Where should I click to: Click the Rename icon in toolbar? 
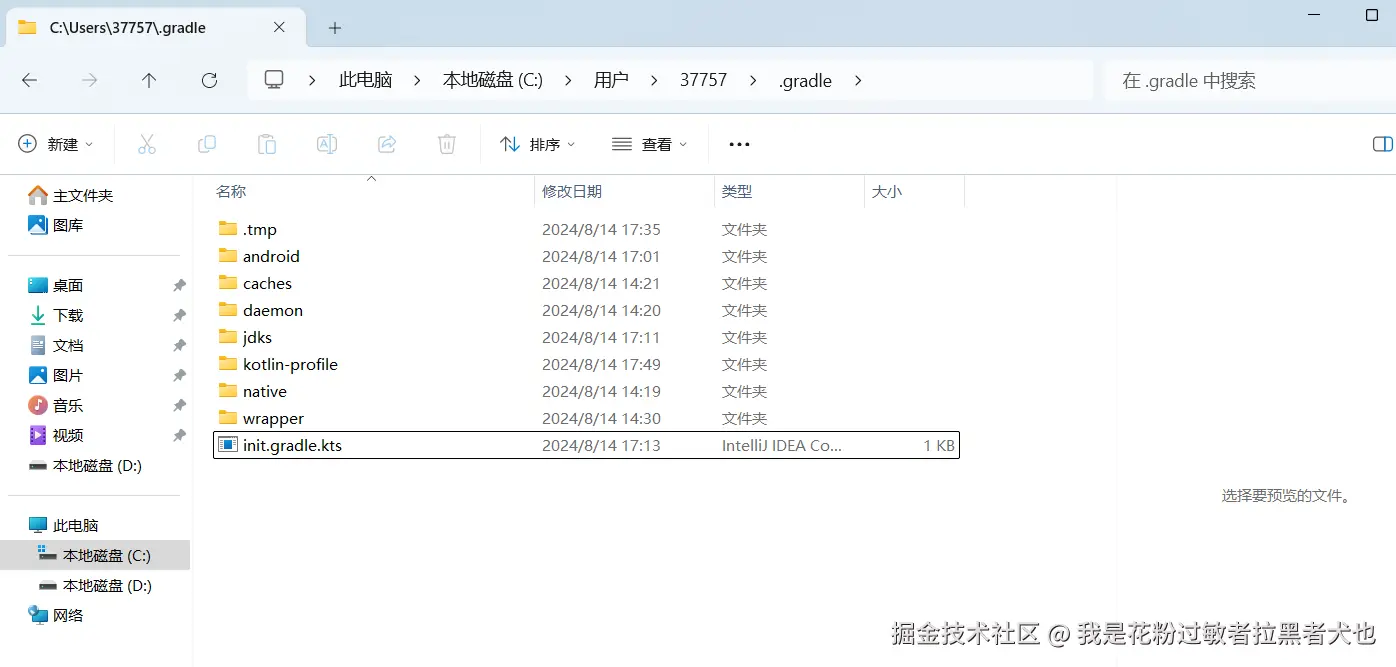pyautogui.click(x=327, y=144)
